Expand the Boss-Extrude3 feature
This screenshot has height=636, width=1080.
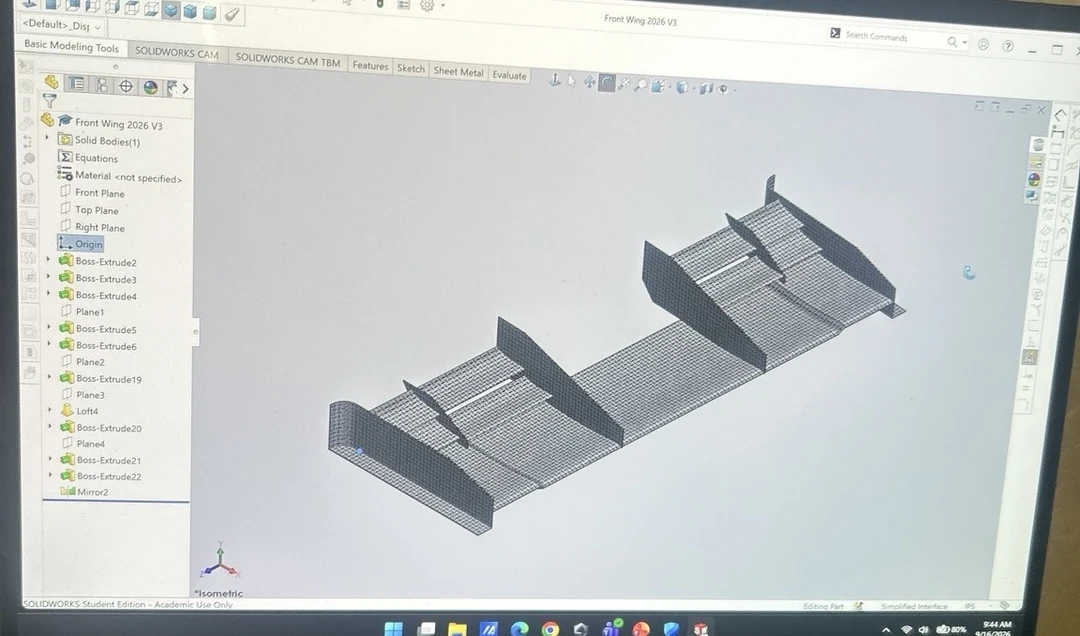tap(48, 276)
